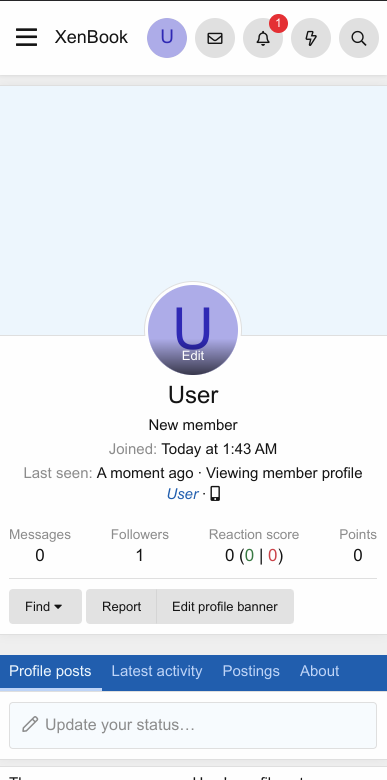The image size is (387, 780).
Task: Switch to the Latest activity tab
Action: 157,671
